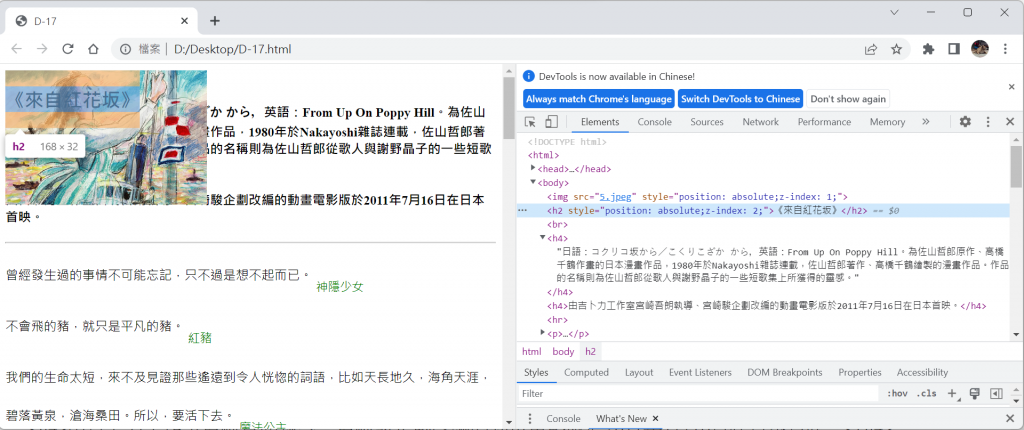The height and width of the screenshot is (430, 1024).
Task: Open Chrome three-dot menu
Action: [x=1005, y=49]
